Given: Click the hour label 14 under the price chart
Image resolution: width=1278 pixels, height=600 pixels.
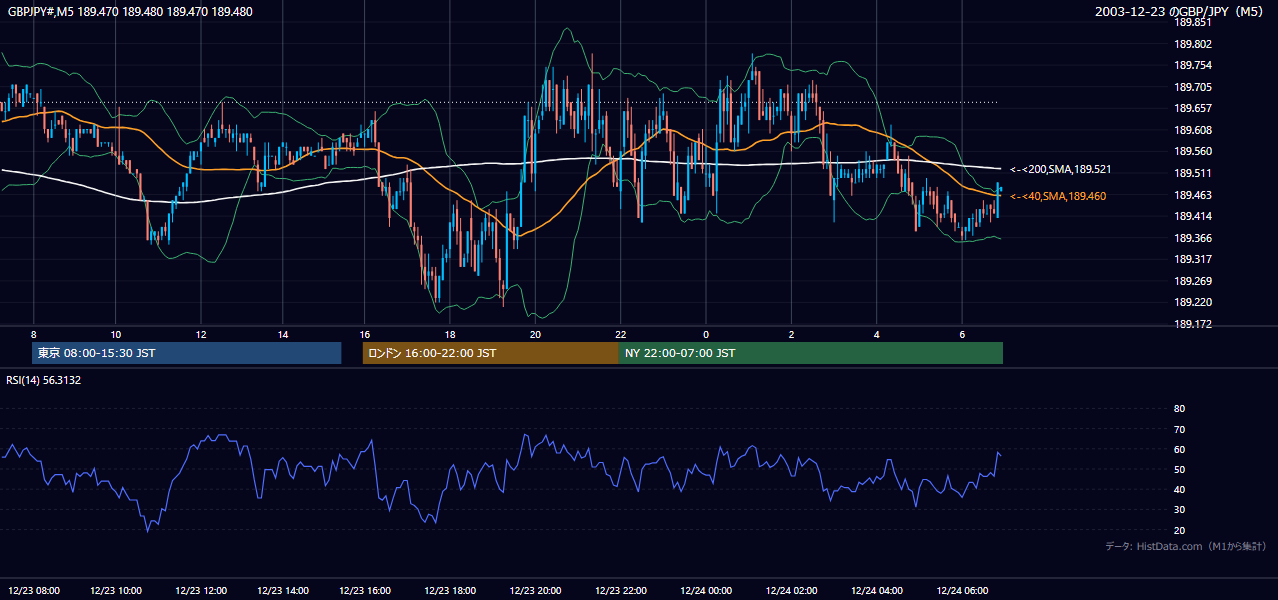Looking at the screenshot, I should coord(283,334).
